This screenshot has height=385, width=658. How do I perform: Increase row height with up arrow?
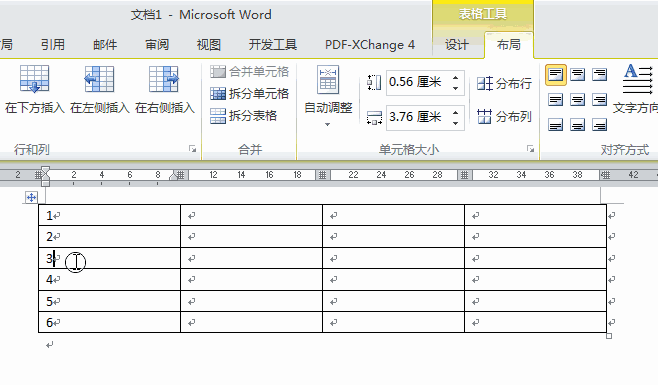click(455, 77)
